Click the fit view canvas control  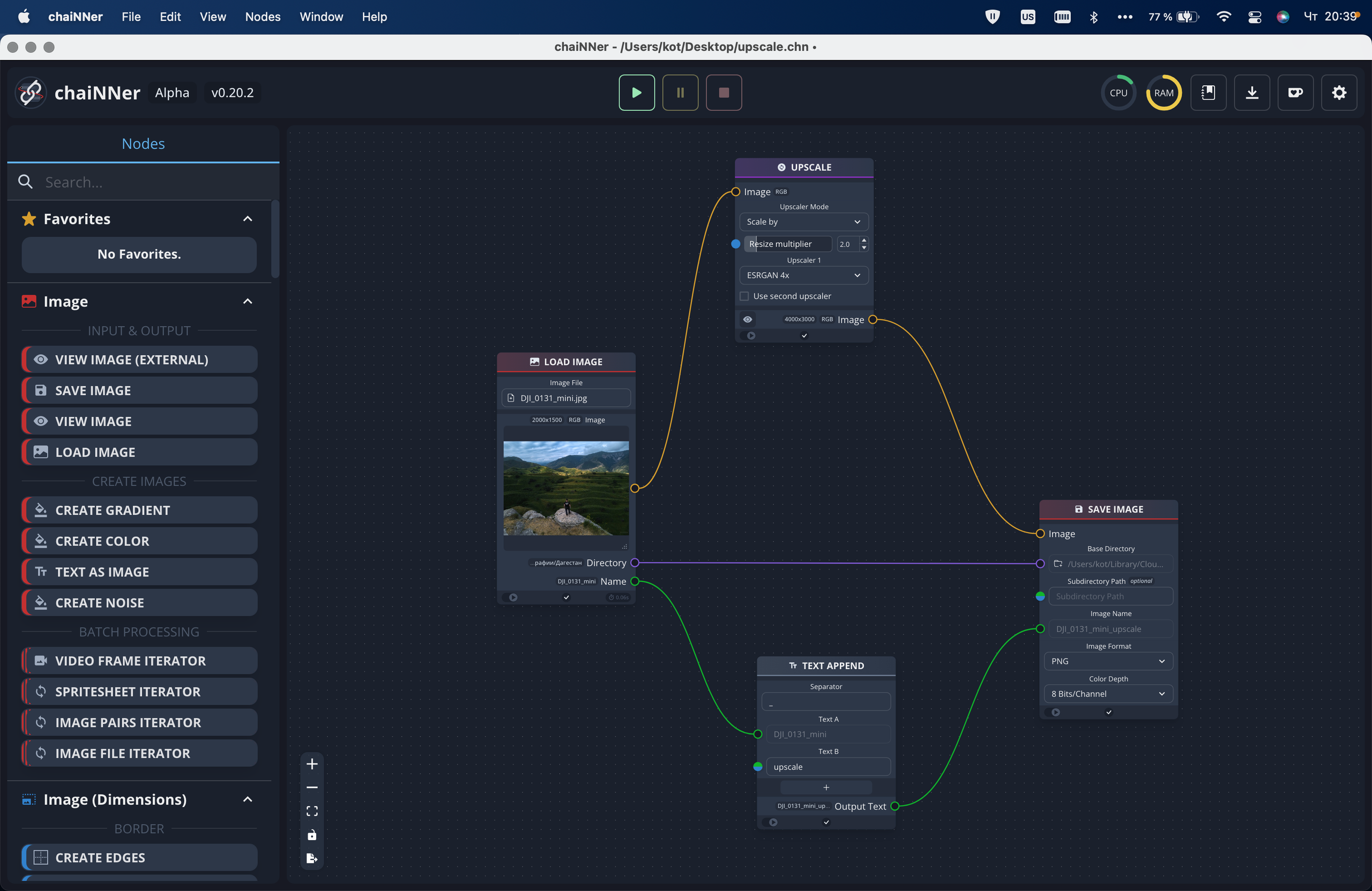point(312,811)
